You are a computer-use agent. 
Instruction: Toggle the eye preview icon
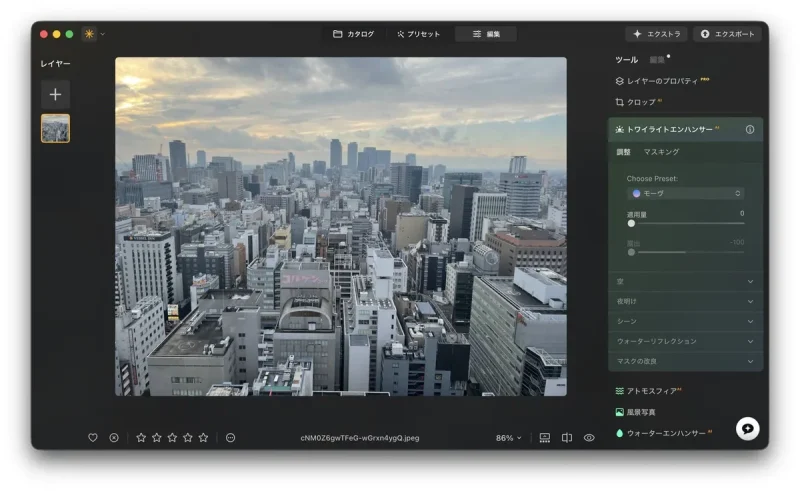coord(589,438)
